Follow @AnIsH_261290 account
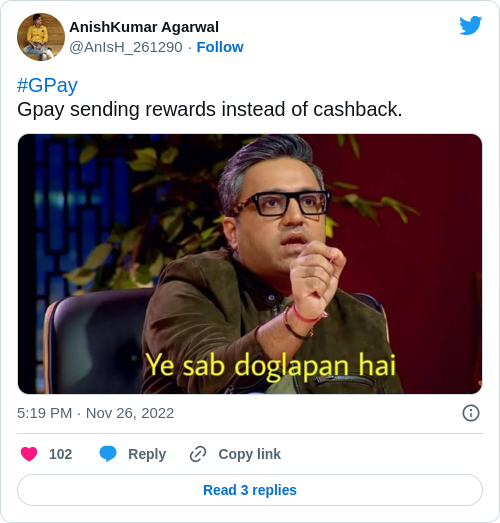This screenshot has width=500, height=523. pyautogui.click(x=220, y=47)
